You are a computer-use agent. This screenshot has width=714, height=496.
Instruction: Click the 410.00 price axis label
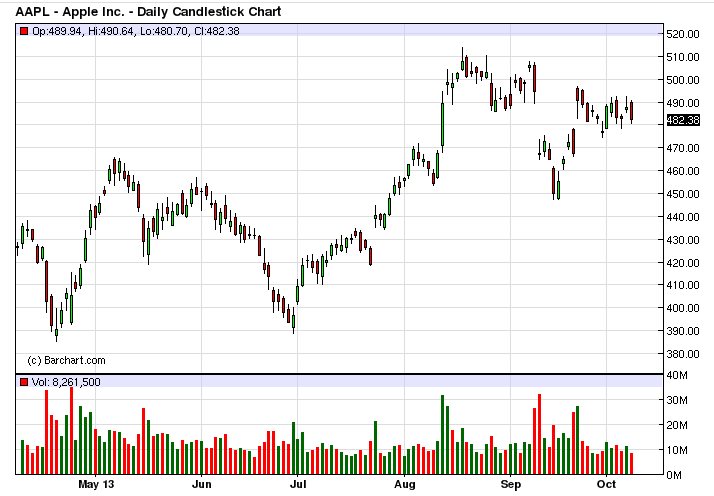(683, 285)
